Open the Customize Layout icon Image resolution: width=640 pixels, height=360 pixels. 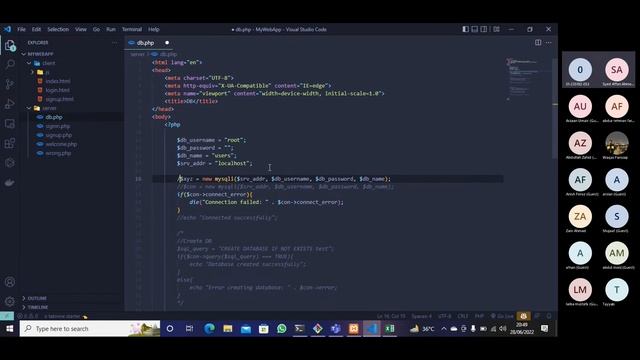coord(496,29)
